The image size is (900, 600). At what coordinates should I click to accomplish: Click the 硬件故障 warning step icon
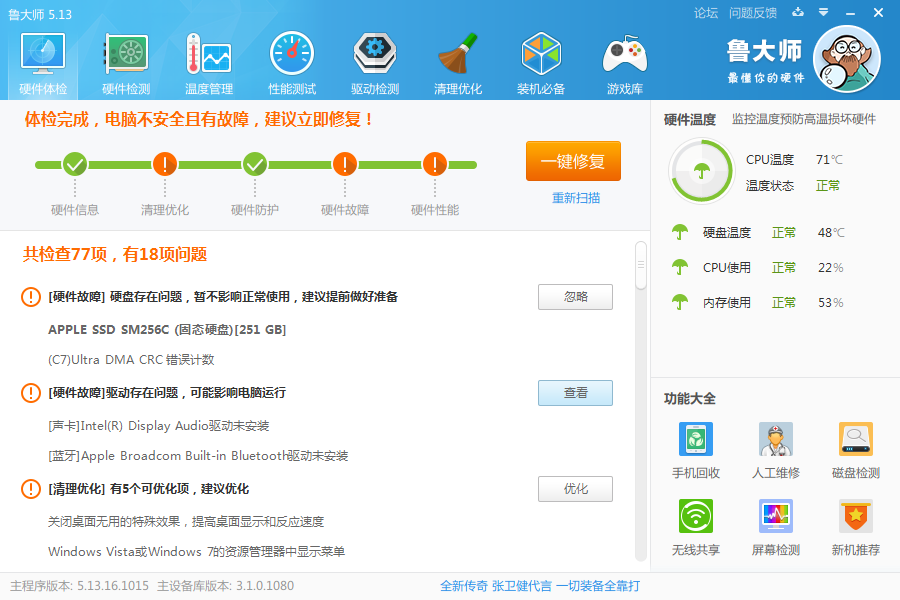[345, 165]
